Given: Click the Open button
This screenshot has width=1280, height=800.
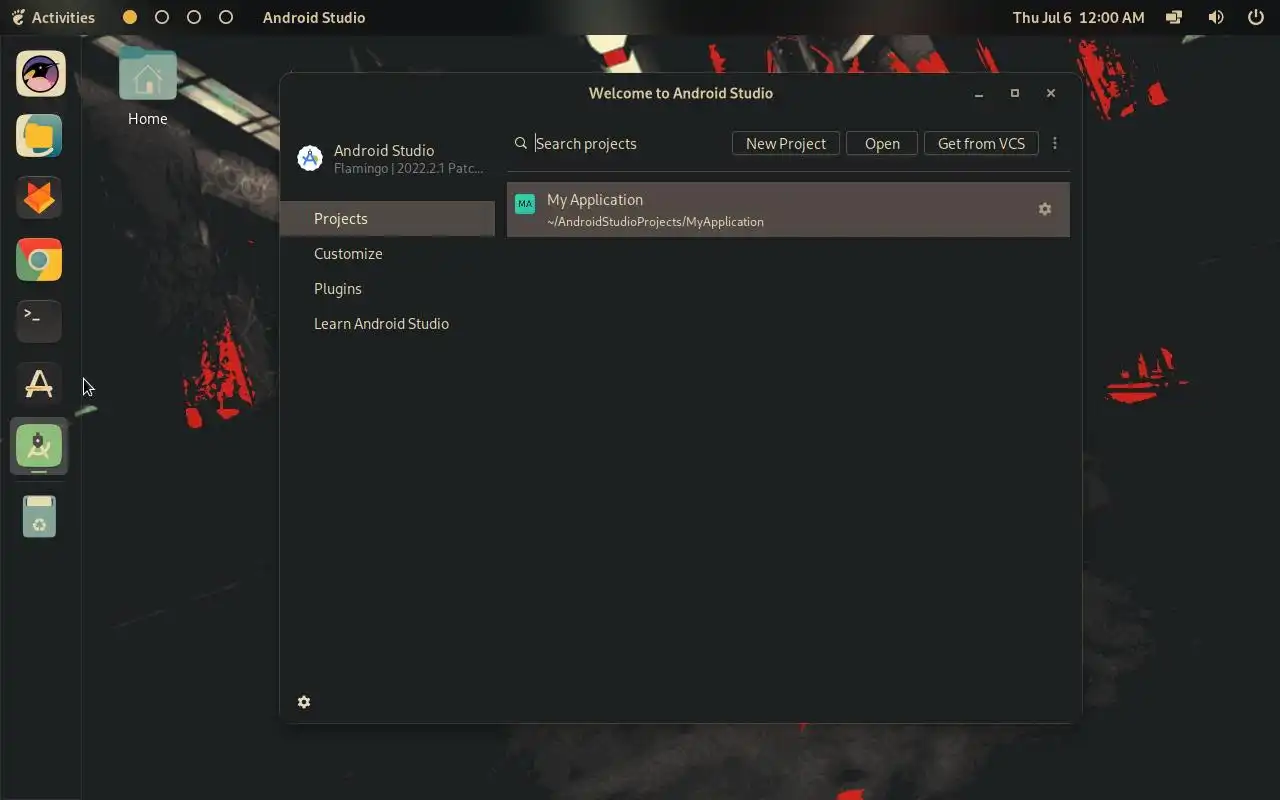Looking at the screenshot, I should 882,143.
